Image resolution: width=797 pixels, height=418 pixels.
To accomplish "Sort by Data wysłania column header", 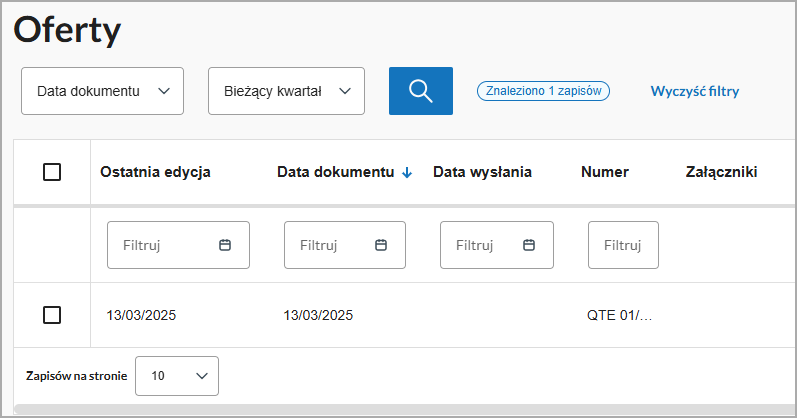I will click(x=482, y=172).
